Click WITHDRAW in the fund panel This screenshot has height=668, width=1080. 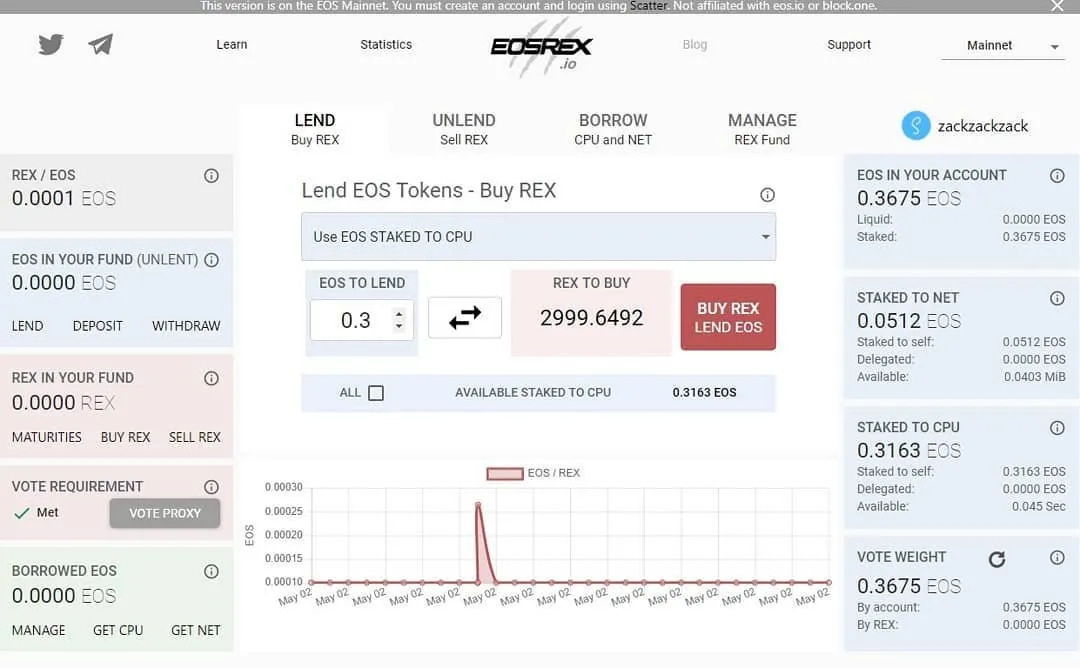186,326
